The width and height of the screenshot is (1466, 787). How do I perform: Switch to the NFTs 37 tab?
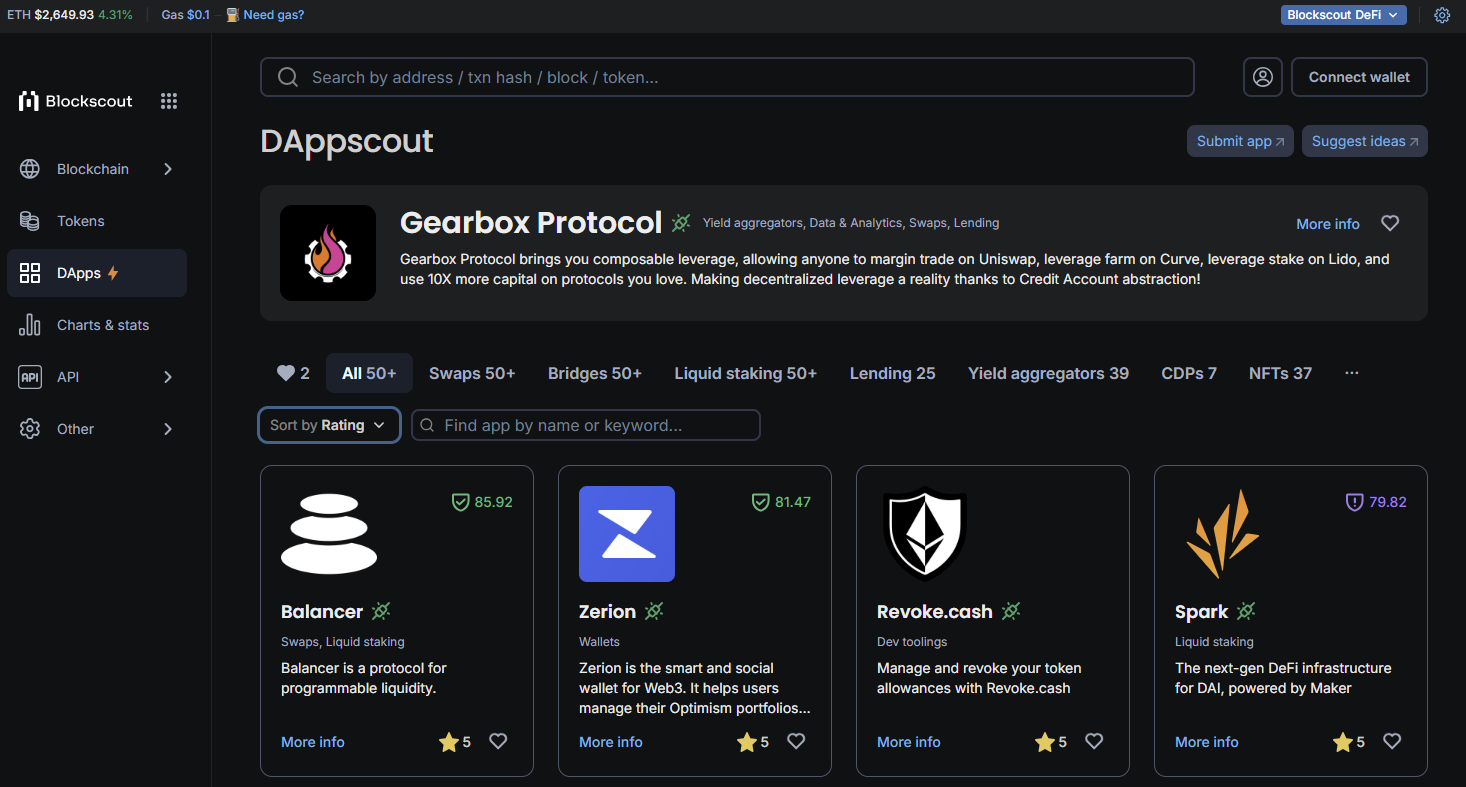tap(1280, 373)
